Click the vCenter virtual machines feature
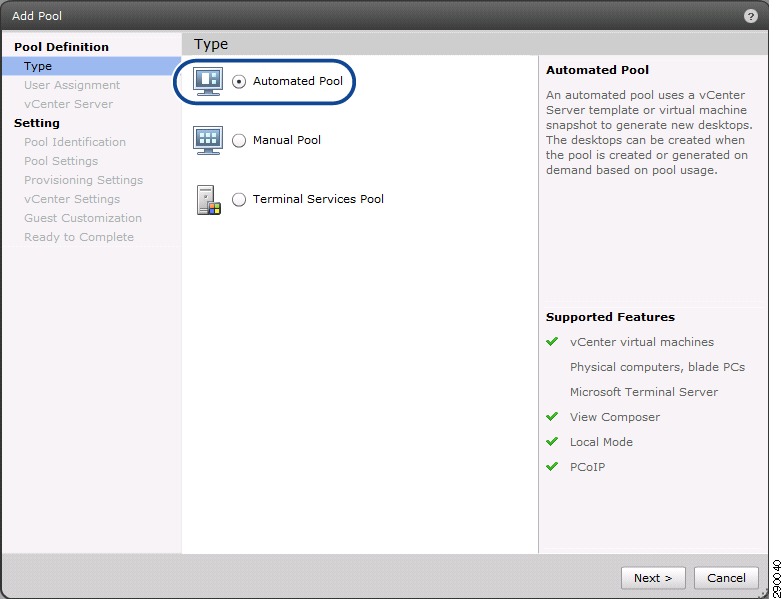The height and width of the screenshot is (599, 782). point(642,342)
